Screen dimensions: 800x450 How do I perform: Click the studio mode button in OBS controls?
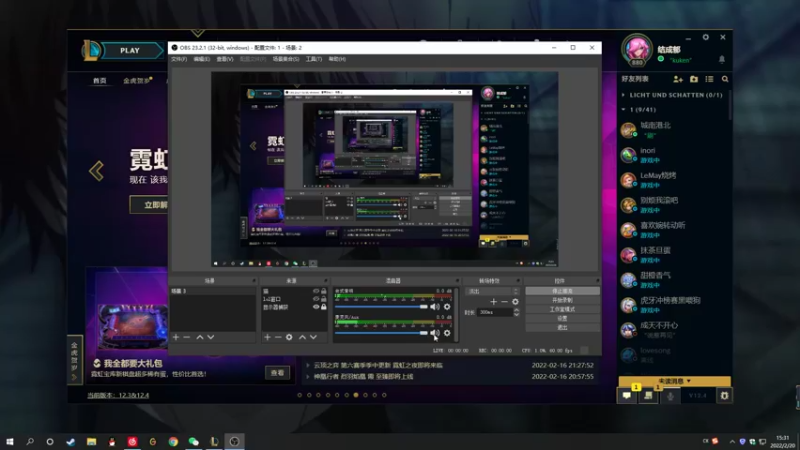click(562, 309)
